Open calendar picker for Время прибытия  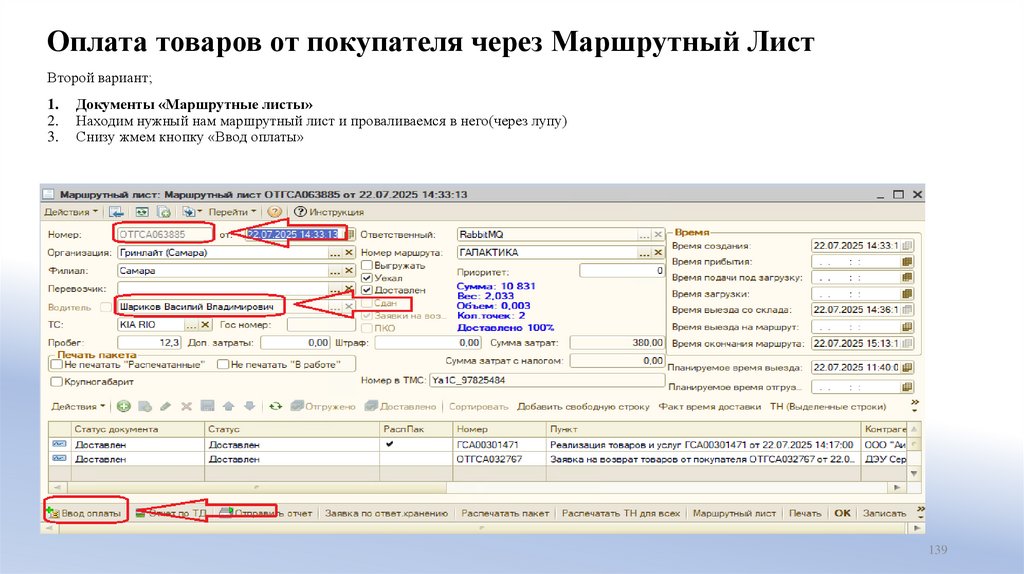click(x=907, y=262)
